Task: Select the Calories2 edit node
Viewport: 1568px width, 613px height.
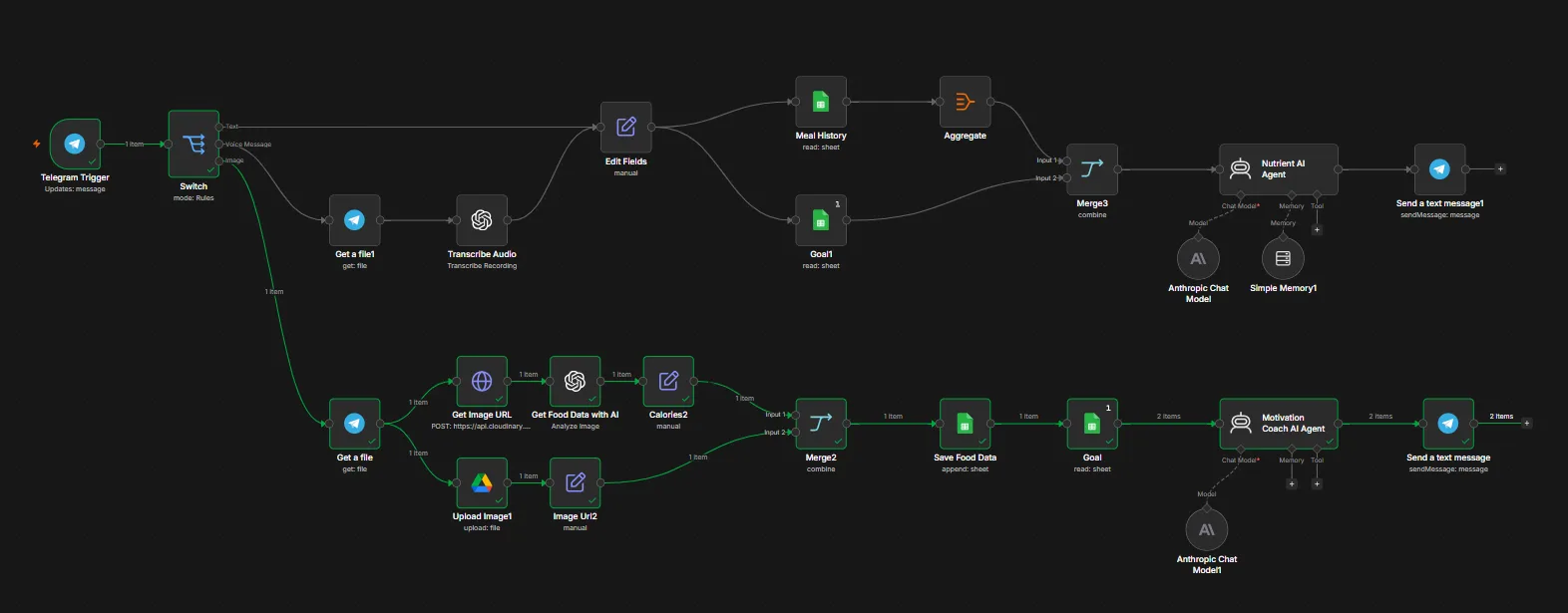Action: (x=668, y=381)
